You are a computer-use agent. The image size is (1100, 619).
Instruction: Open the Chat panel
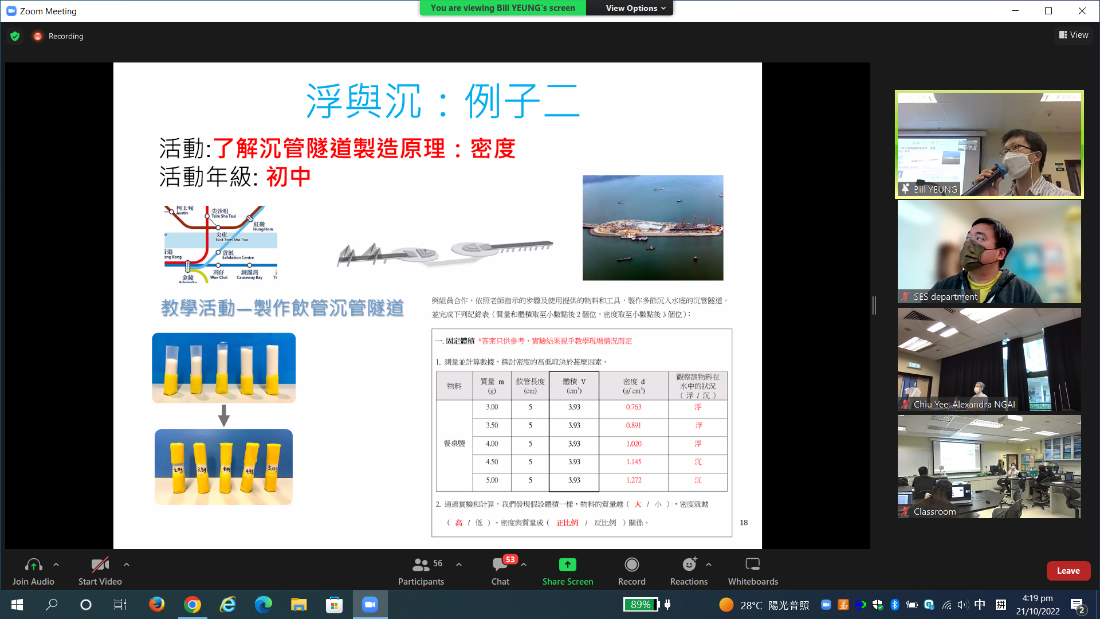[x=500, y=565]
